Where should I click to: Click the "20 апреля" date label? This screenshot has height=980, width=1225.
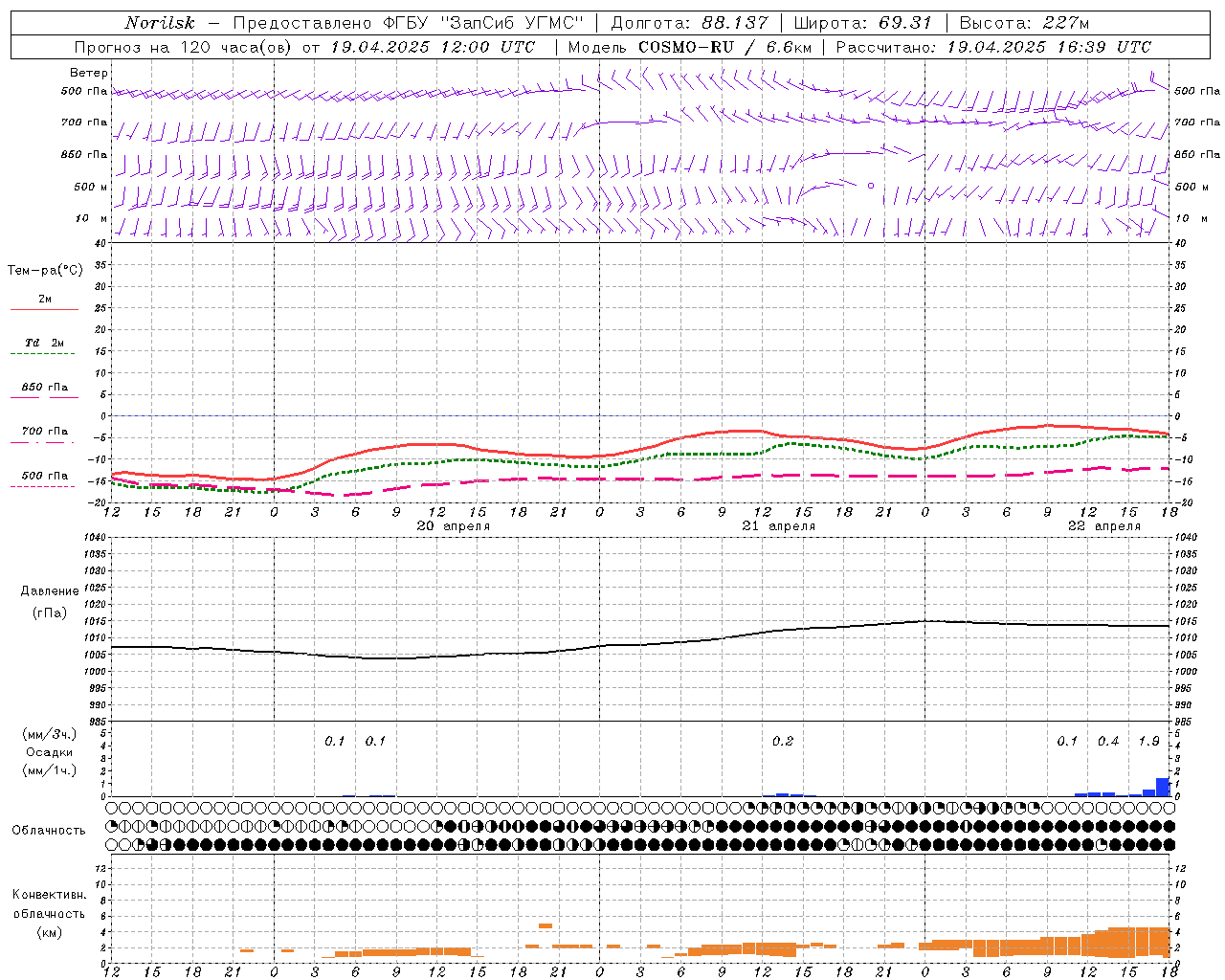tap(454, 526)
